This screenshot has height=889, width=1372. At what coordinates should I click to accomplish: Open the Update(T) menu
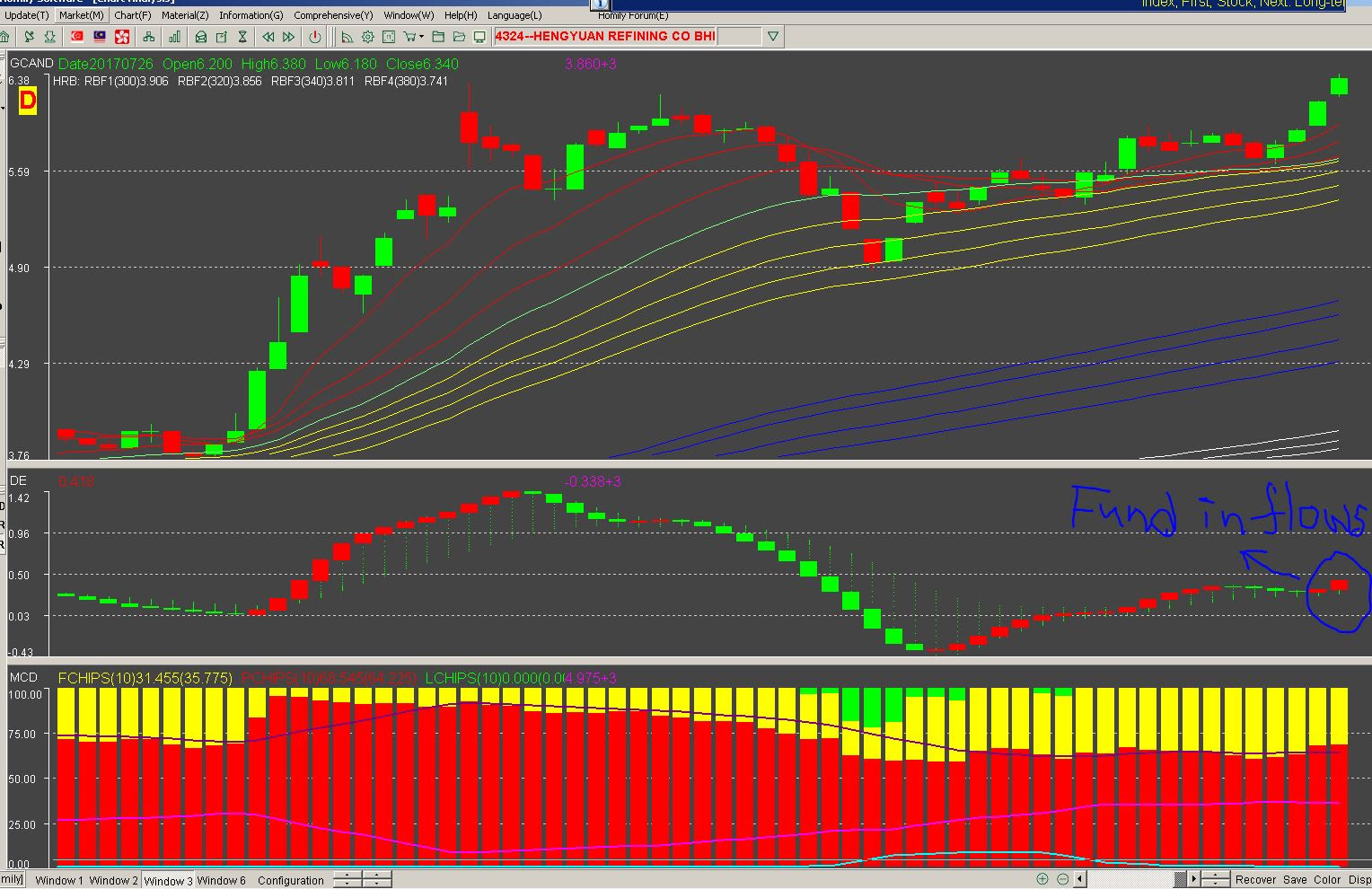27,15
